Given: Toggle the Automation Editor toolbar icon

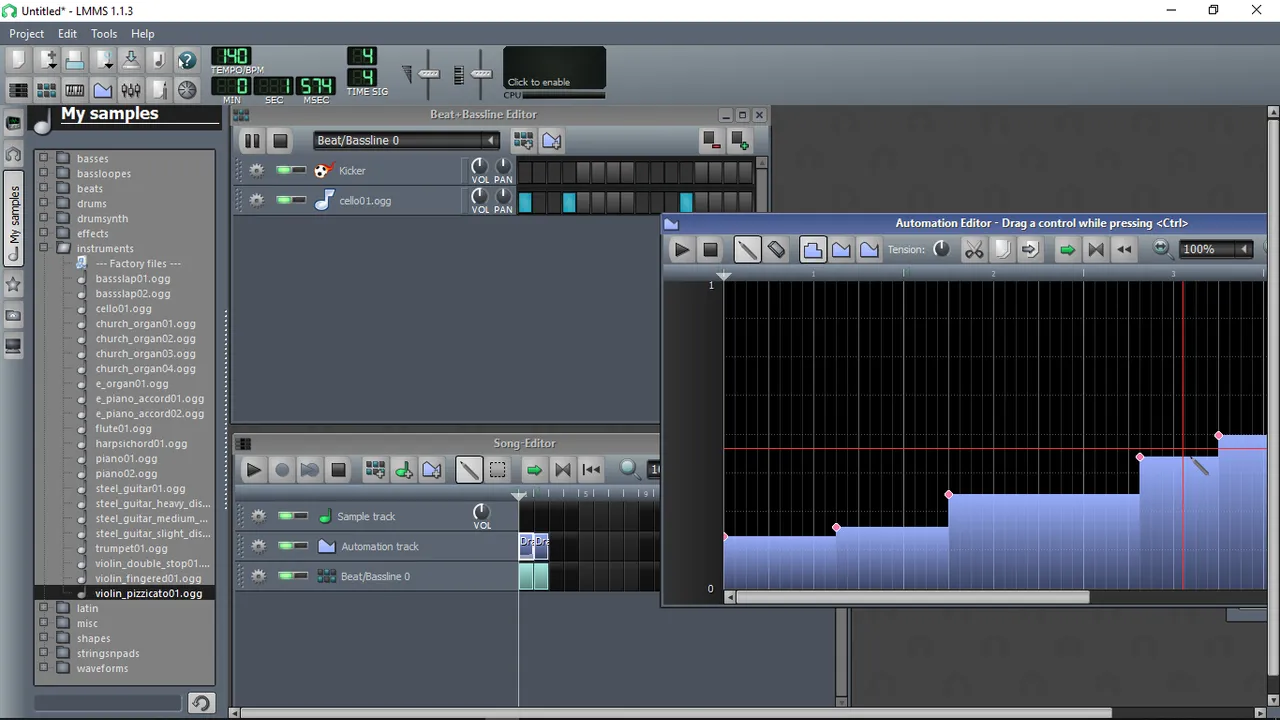Looking at the screenshot, I should point(103,90).
